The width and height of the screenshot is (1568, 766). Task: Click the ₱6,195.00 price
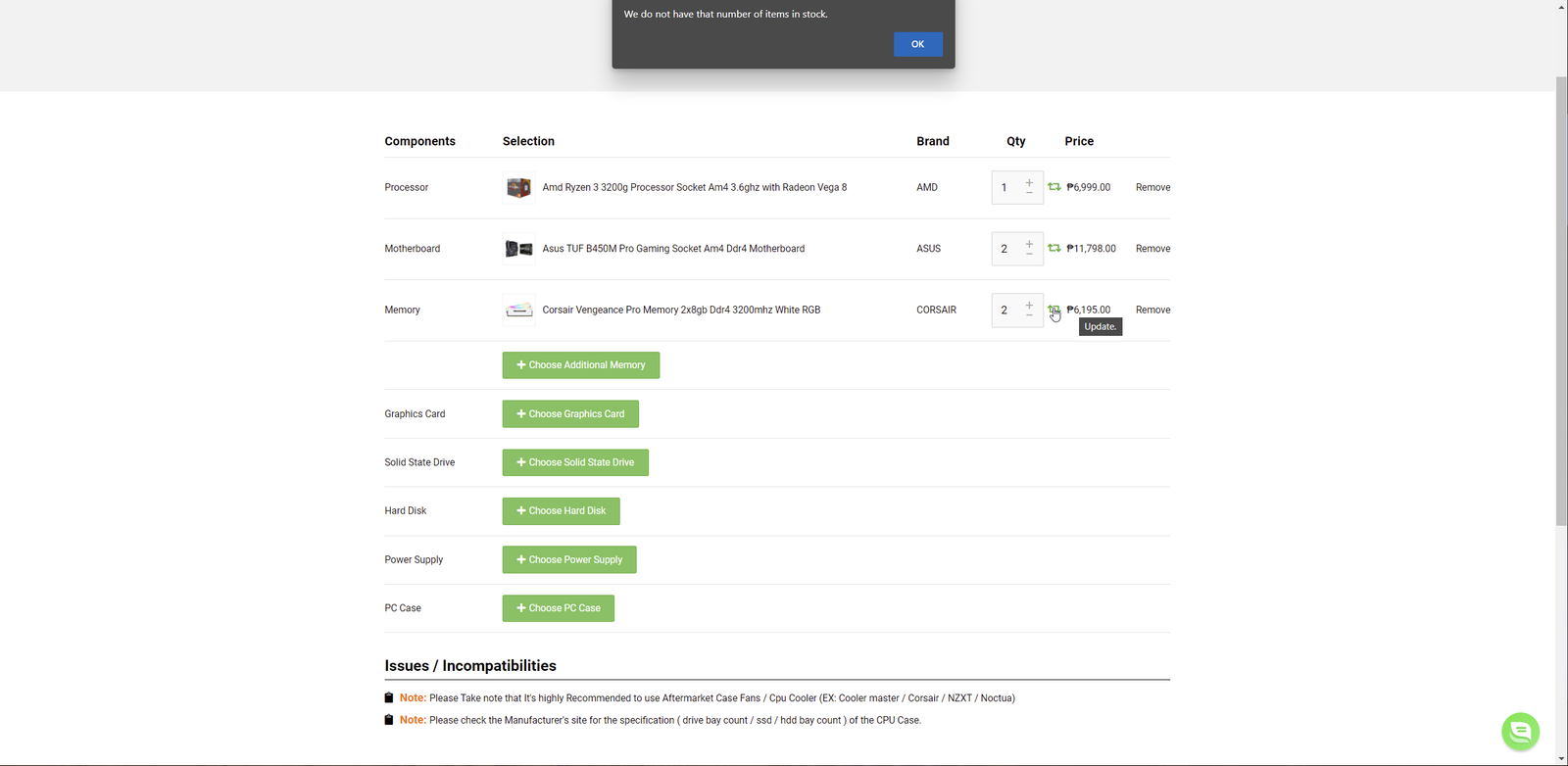[x=1089, y=310]
